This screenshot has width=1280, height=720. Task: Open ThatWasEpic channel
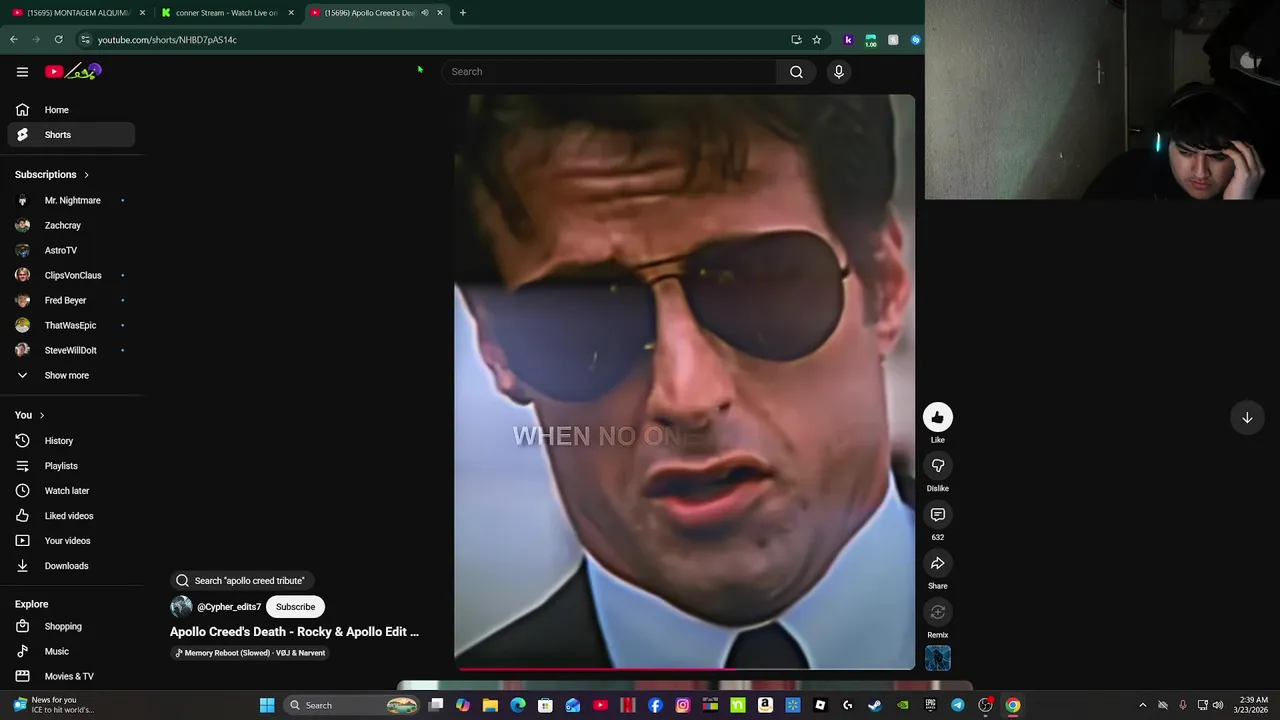(71, 326)
